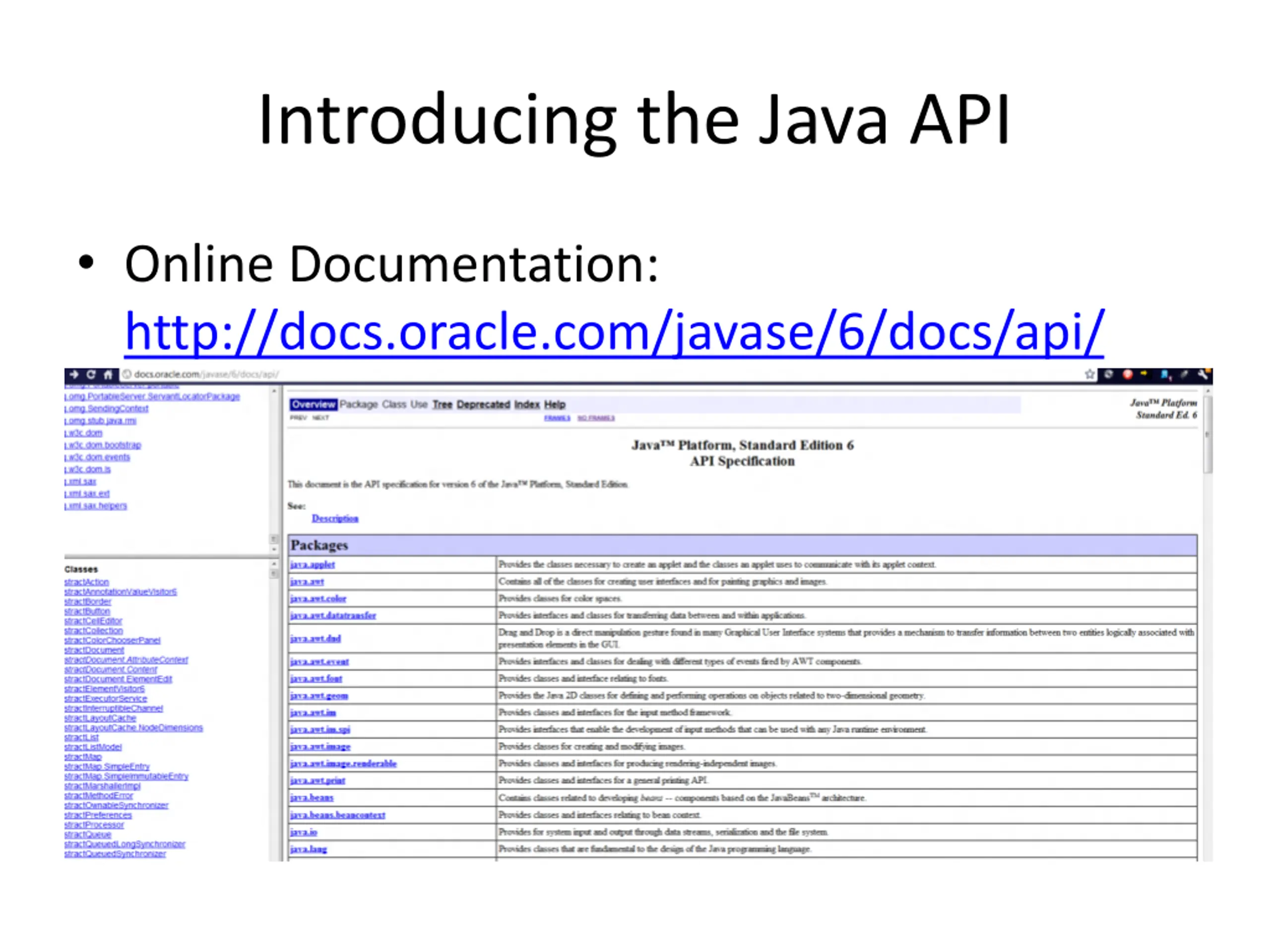Open the Deprecated navigation link

click(x=483, y=405)
